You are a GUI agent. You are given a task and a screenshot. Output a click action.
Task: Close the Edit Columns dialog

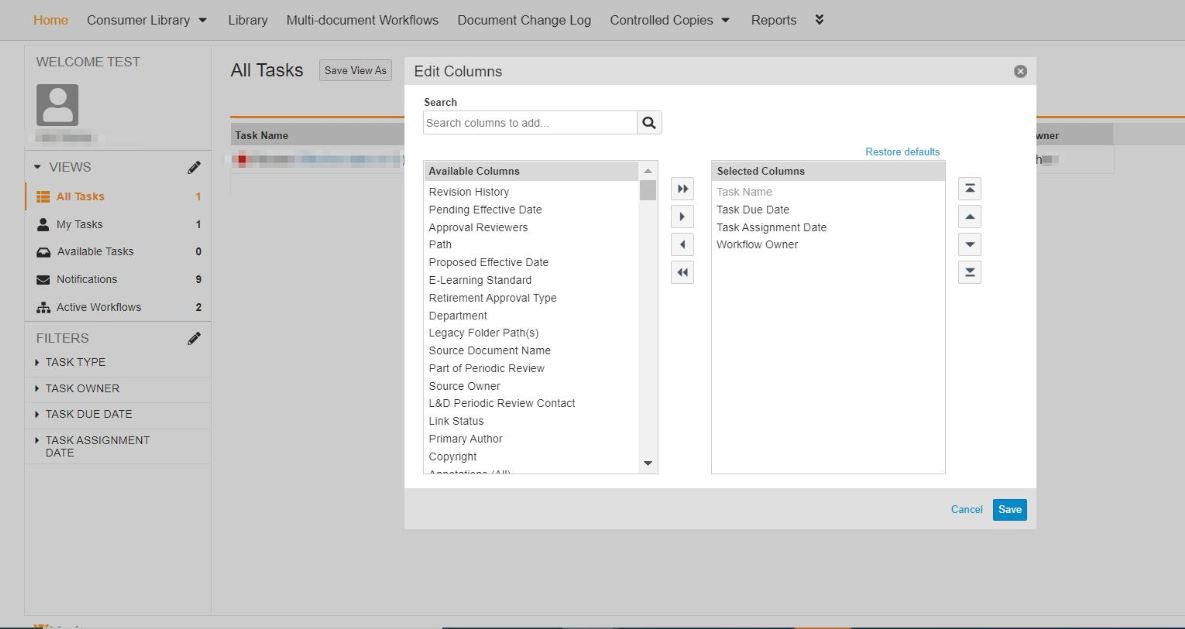(1020, 72)
